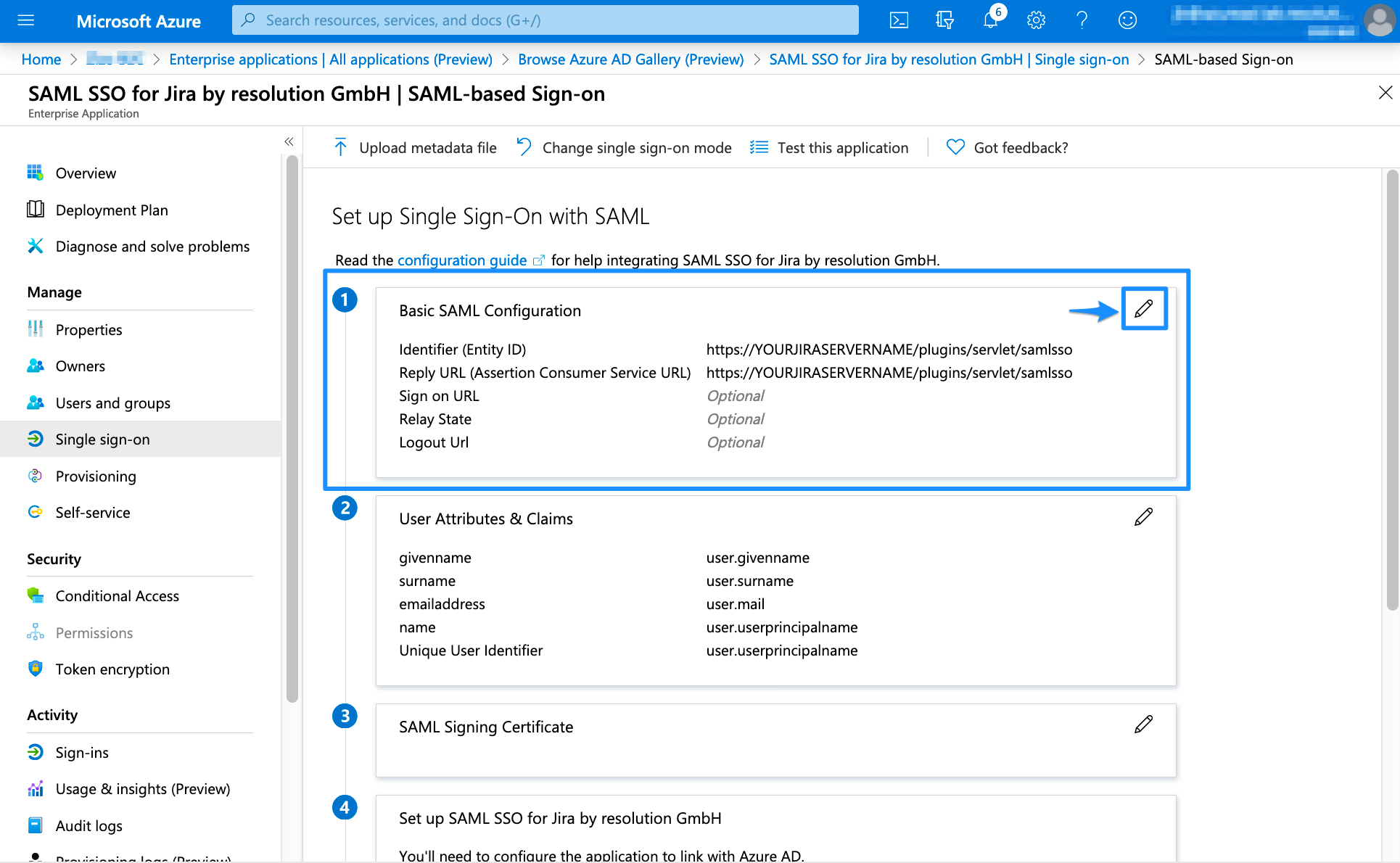
Task: Send a smiley feedback
Action: pos(1127,20)
